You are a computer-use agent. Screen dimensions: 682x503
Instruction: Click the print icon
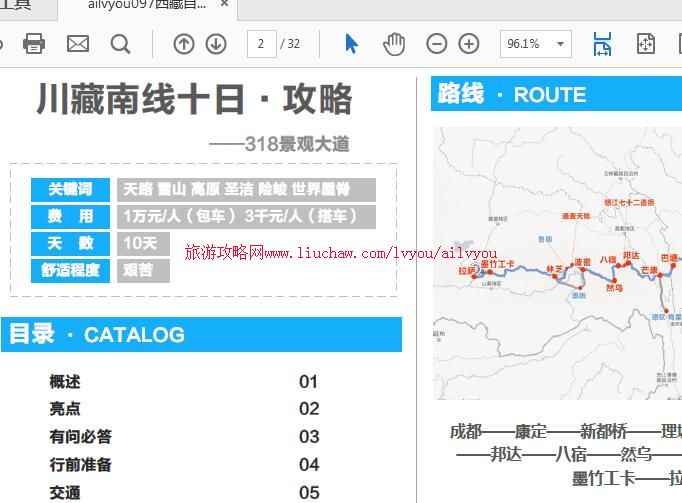point(34,44)
